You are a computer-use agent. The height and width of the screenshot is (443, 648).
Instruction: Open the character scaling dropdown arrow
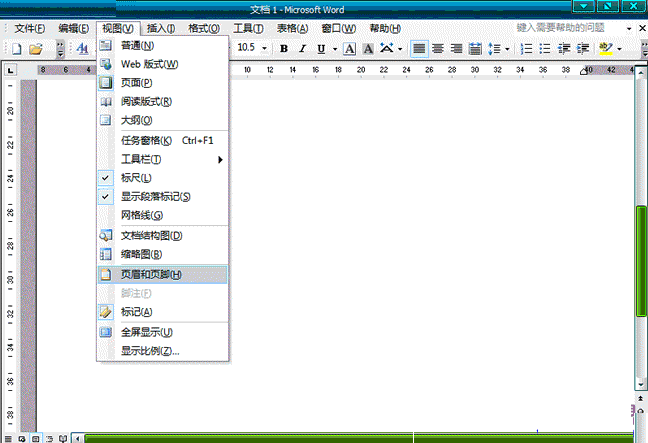pyautogui.click(x=400, y=49)
